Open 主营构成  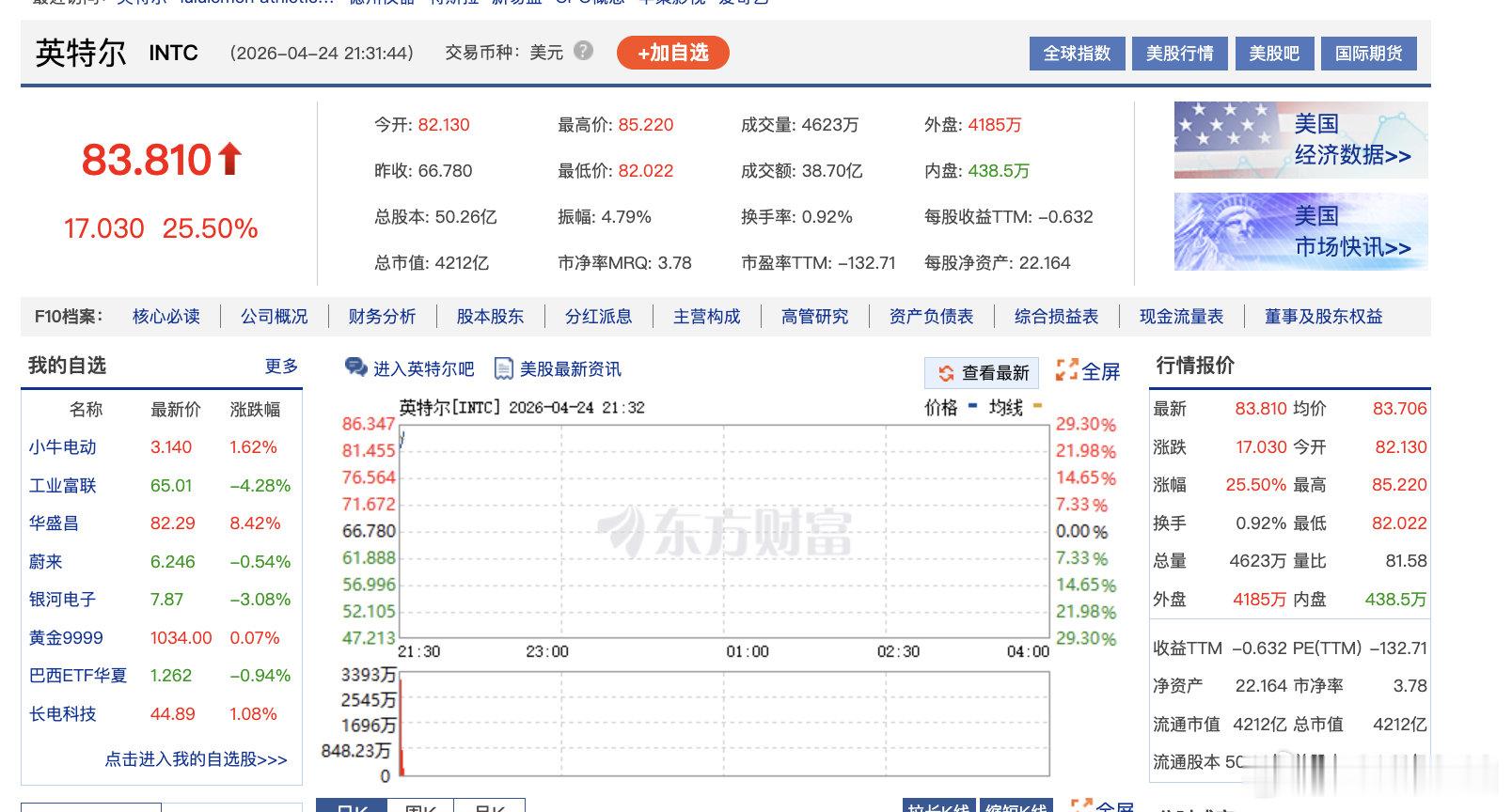click(x=707, y=317)
